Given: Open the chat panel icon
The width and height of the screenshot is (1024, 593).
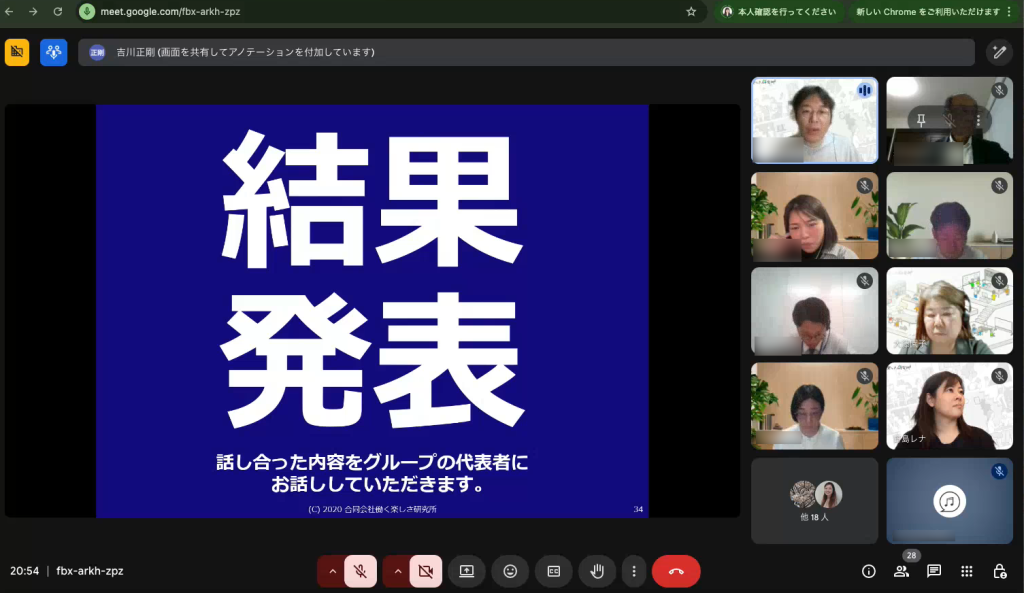Looking at the screenshot, I should [x=934, y=571].
